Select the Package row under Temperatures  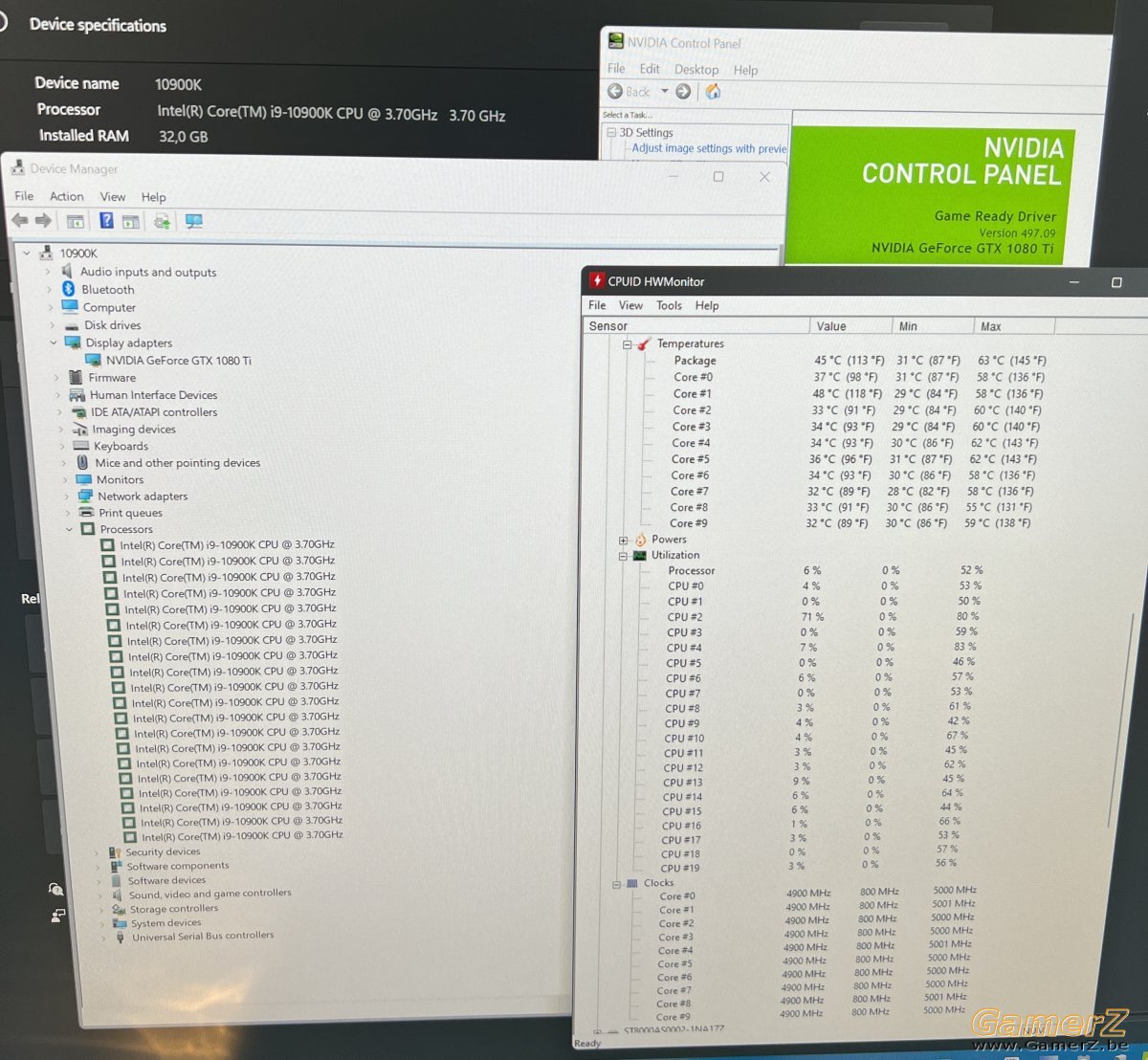695,361
